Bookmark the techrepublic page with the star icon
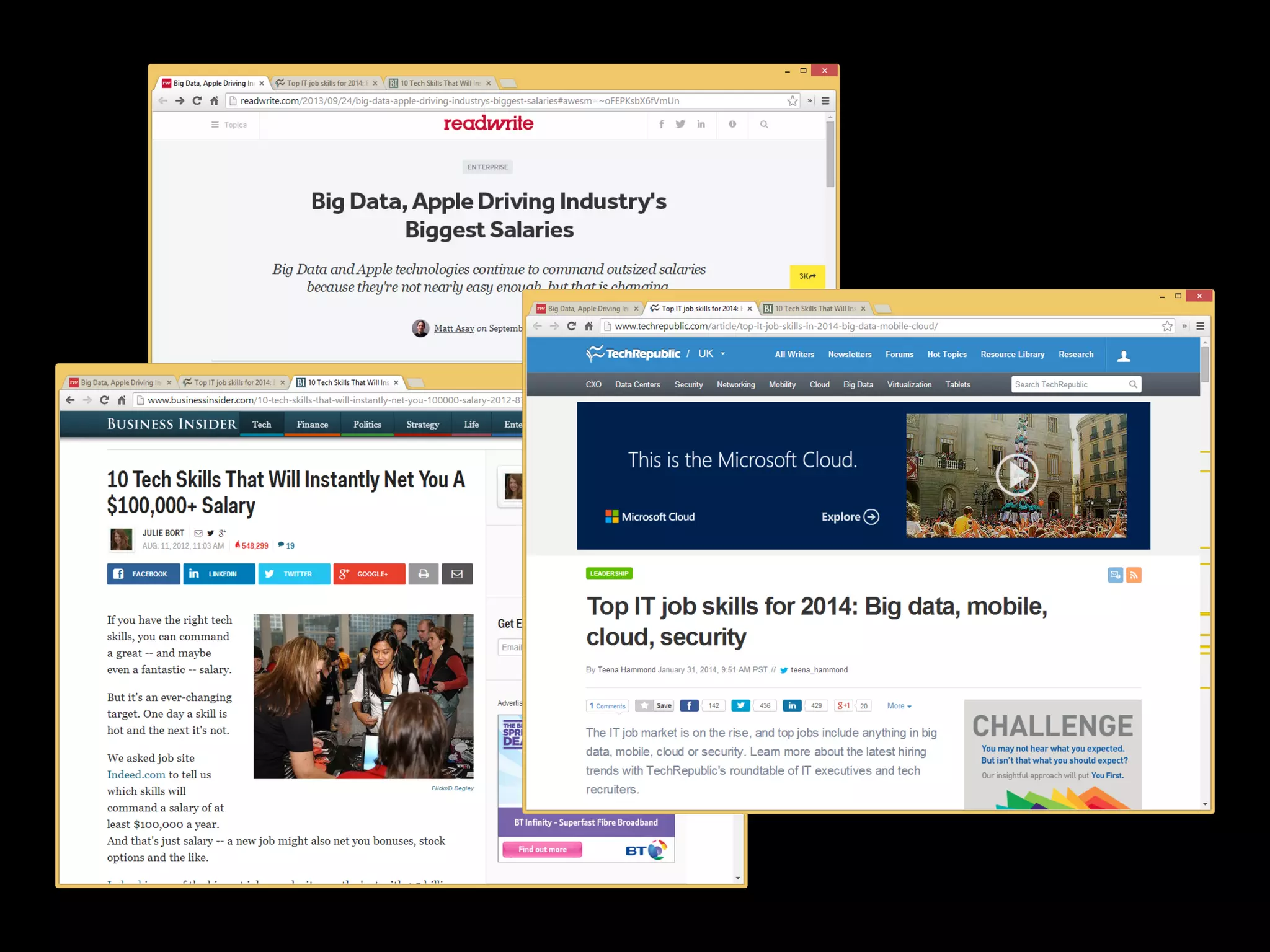This screenshot has height=952, width=1270. point(1167,326)
